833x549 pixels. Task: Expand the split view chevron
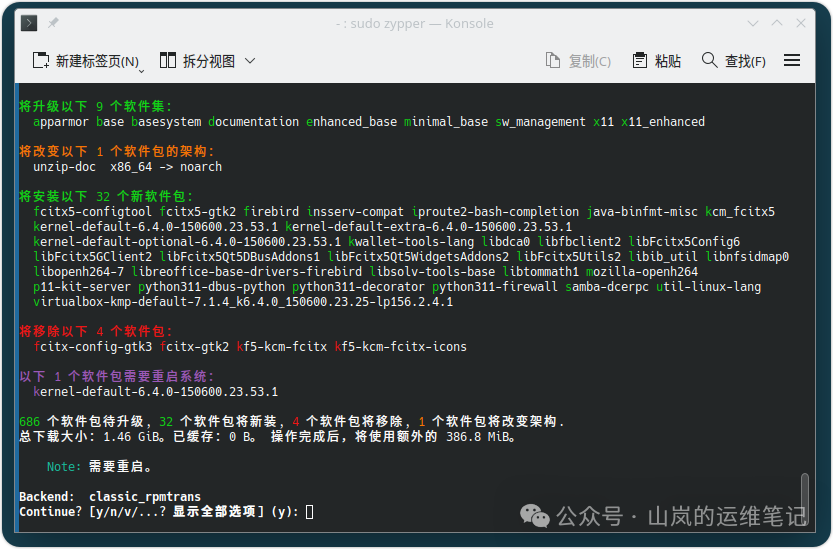(x=250, y=61)
